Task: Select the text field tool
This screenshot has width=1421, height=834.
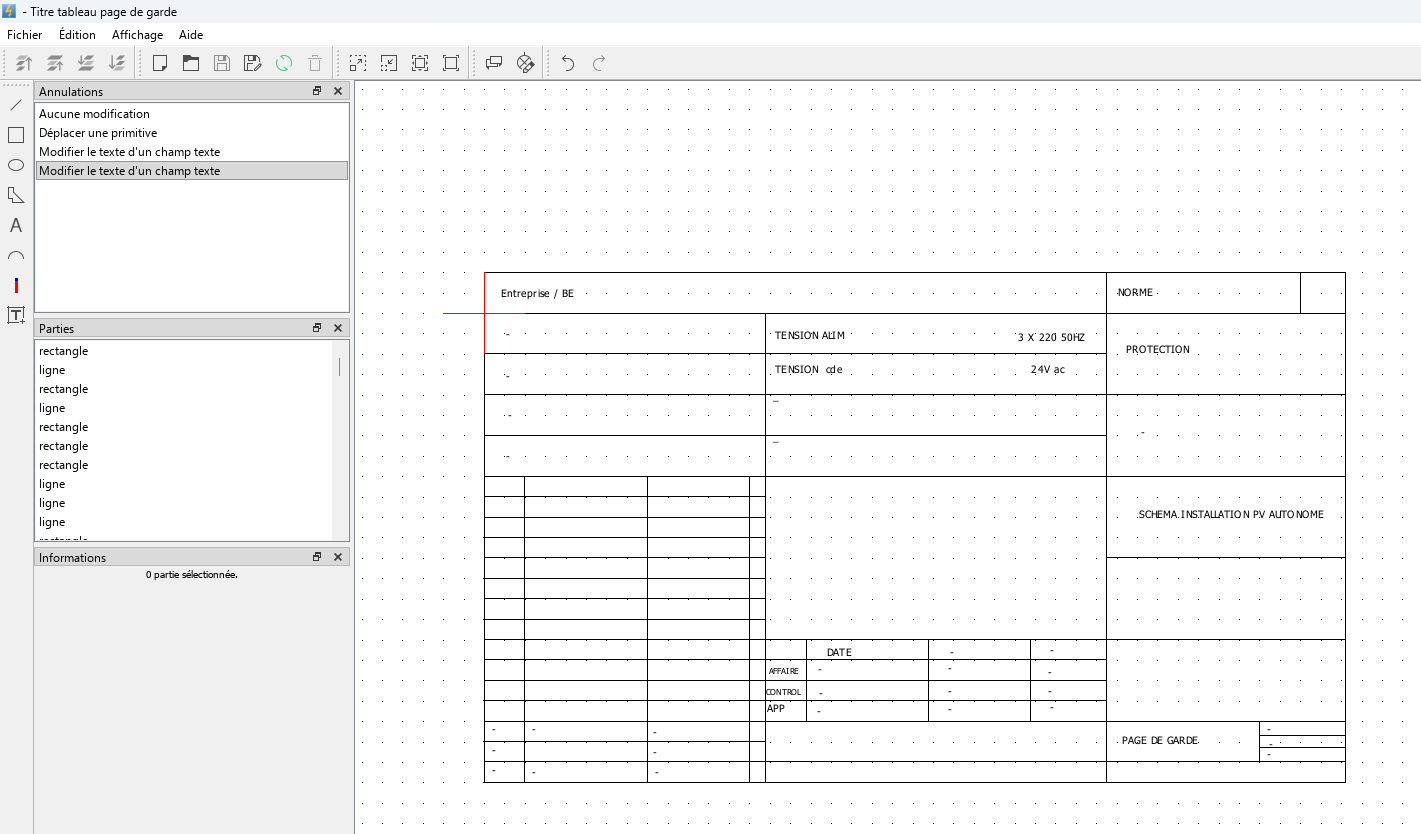Action: pyautogui.click(x=16, y=316)
